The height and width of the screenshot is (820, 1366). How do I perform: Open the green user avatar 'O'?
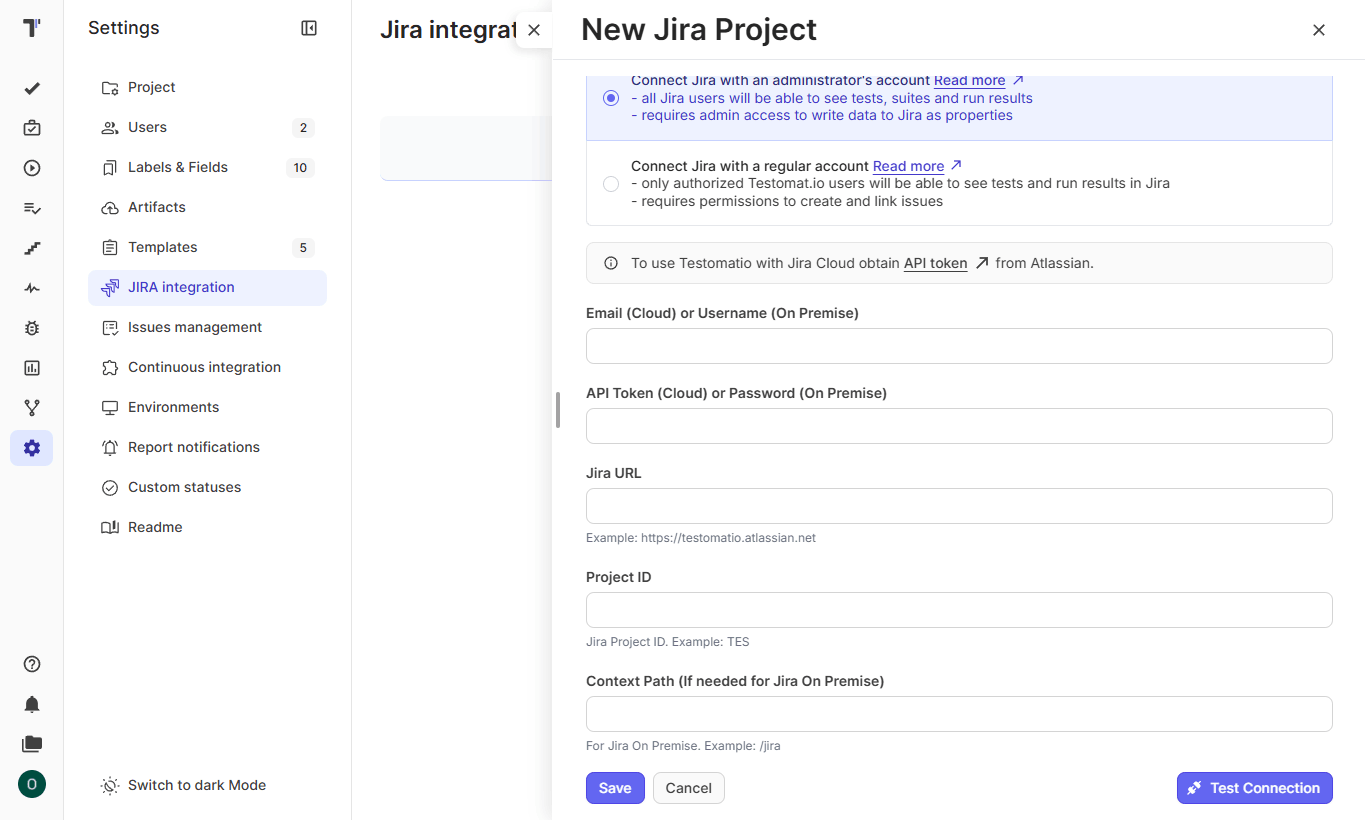(x=32, y=784)
